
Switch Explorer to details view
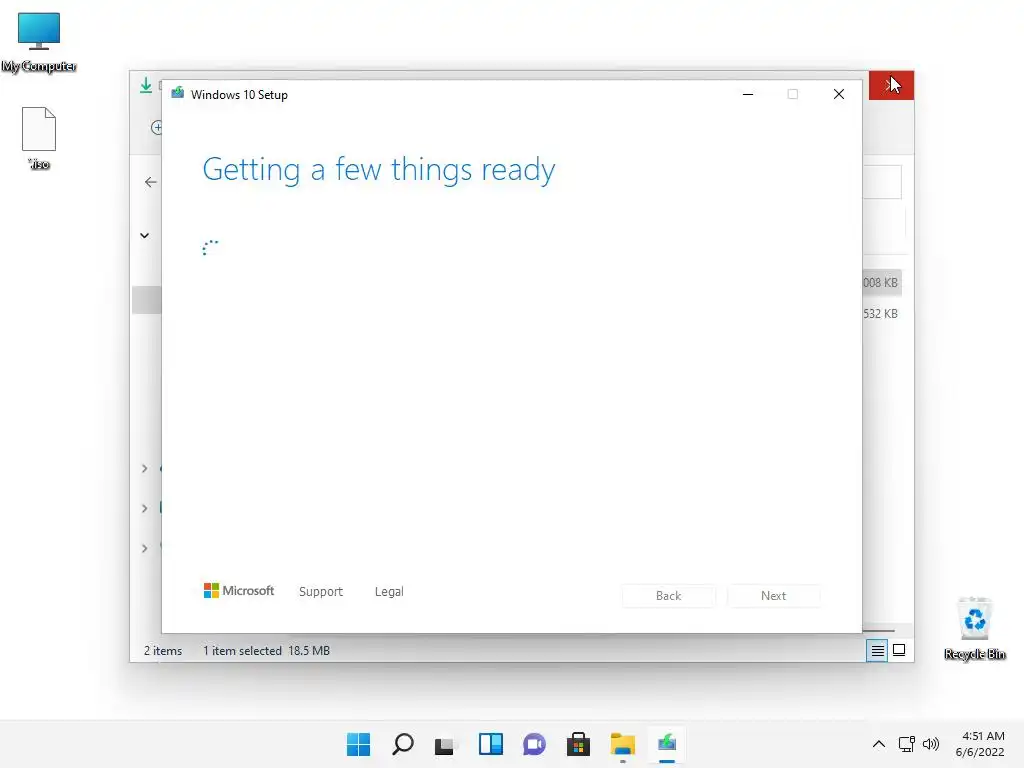[877, 650]
